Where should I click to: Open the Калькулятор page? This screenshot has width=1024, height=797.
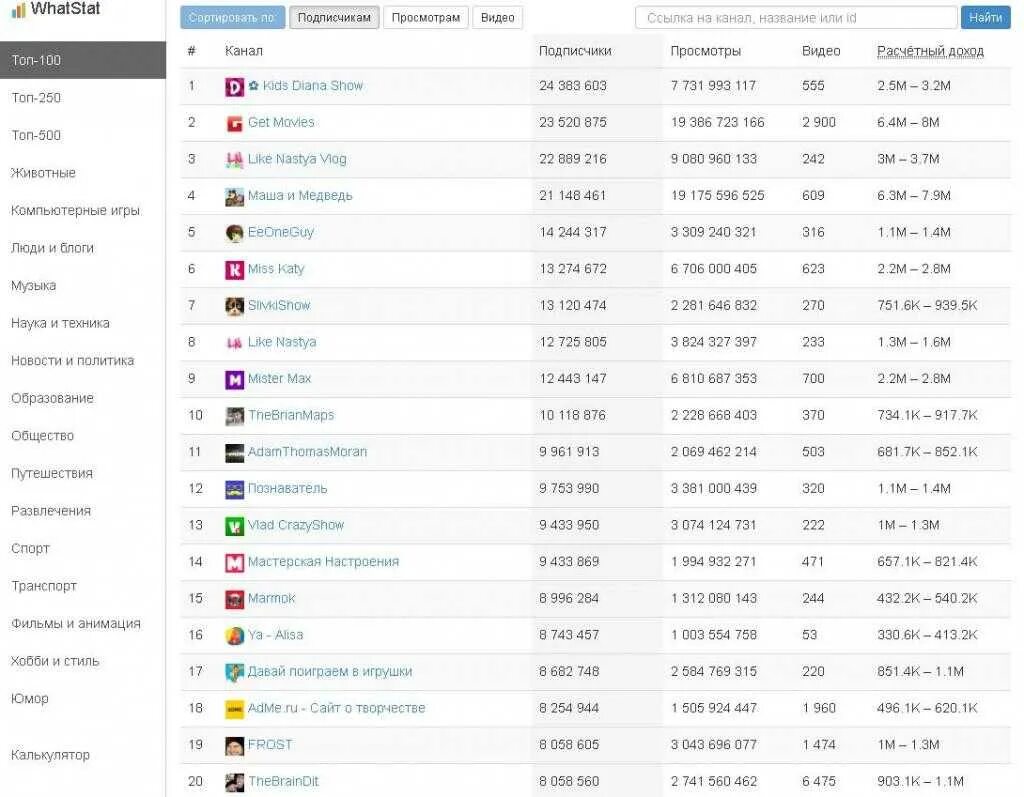50,755
